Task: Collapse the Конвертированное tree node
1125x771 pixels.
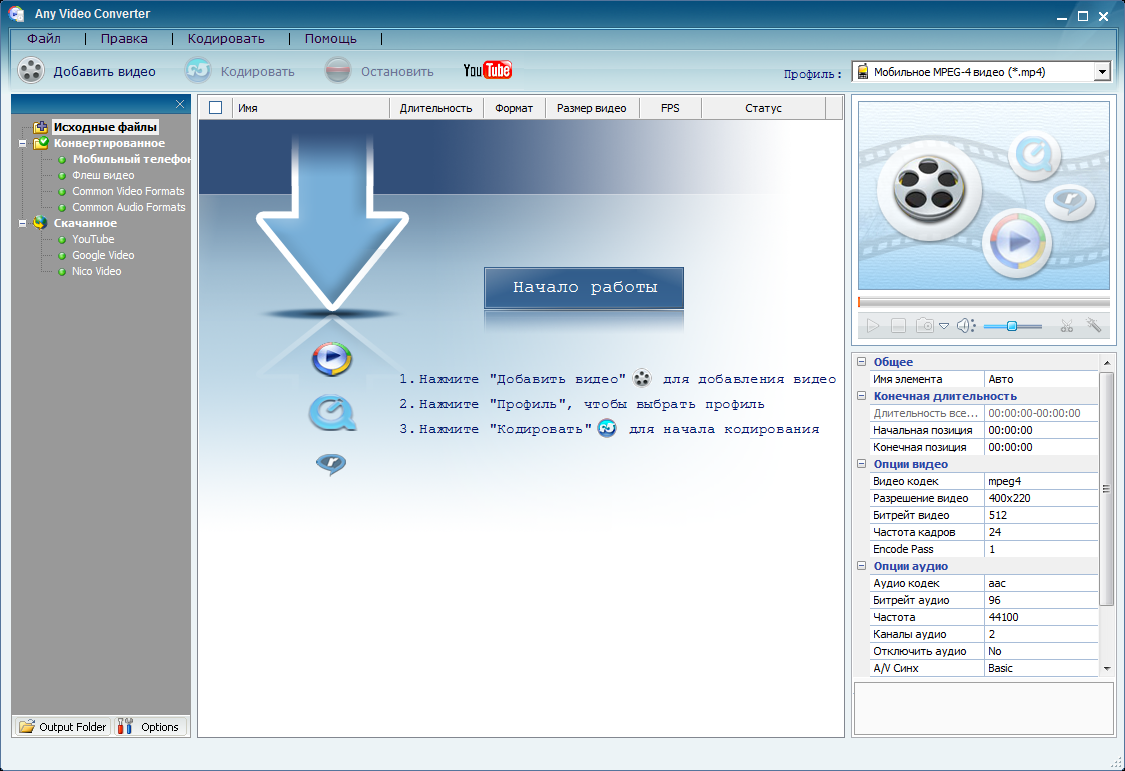Action: coord(22,143)
